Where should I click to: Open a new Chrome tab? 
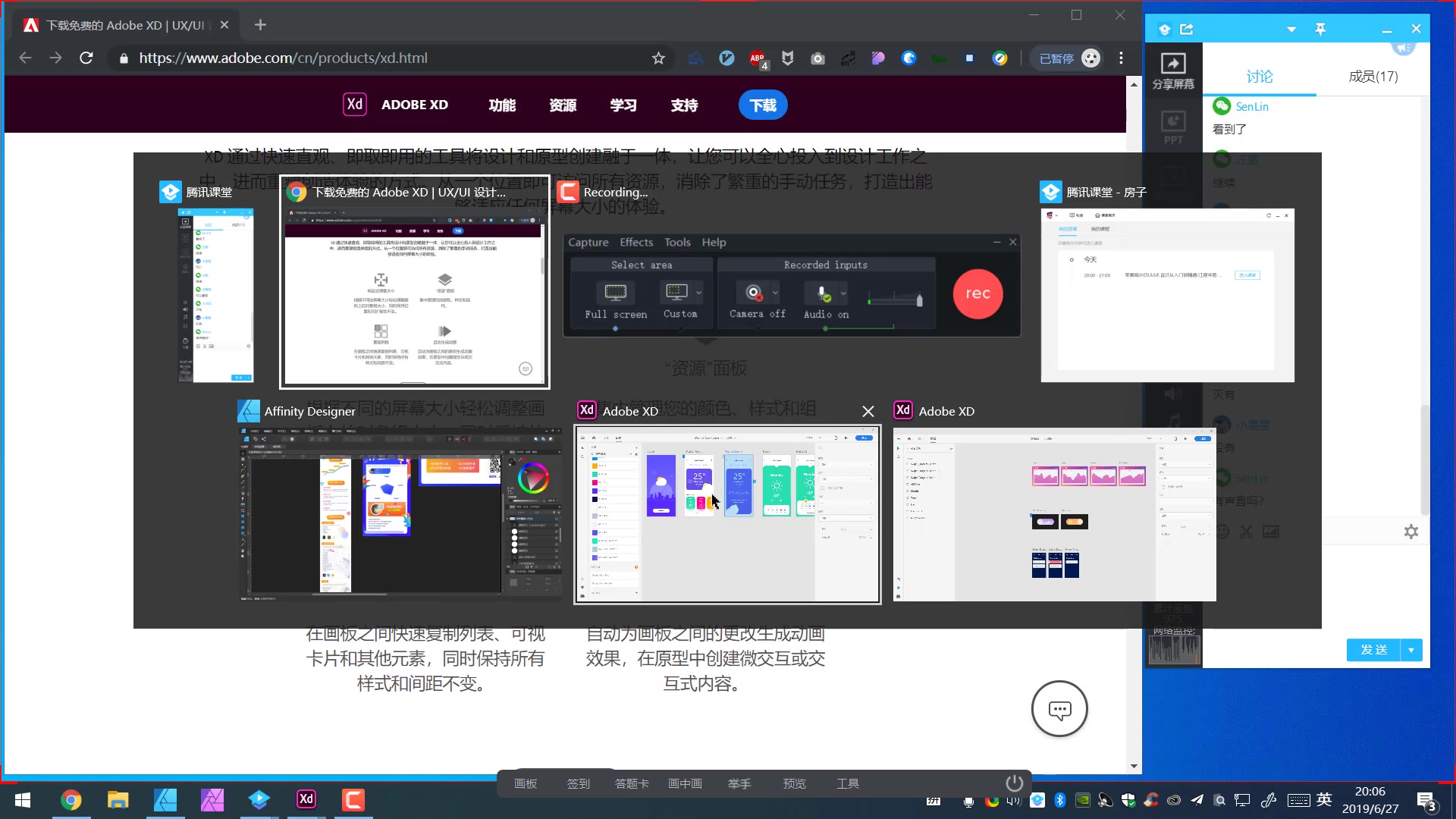pos(260,25)
